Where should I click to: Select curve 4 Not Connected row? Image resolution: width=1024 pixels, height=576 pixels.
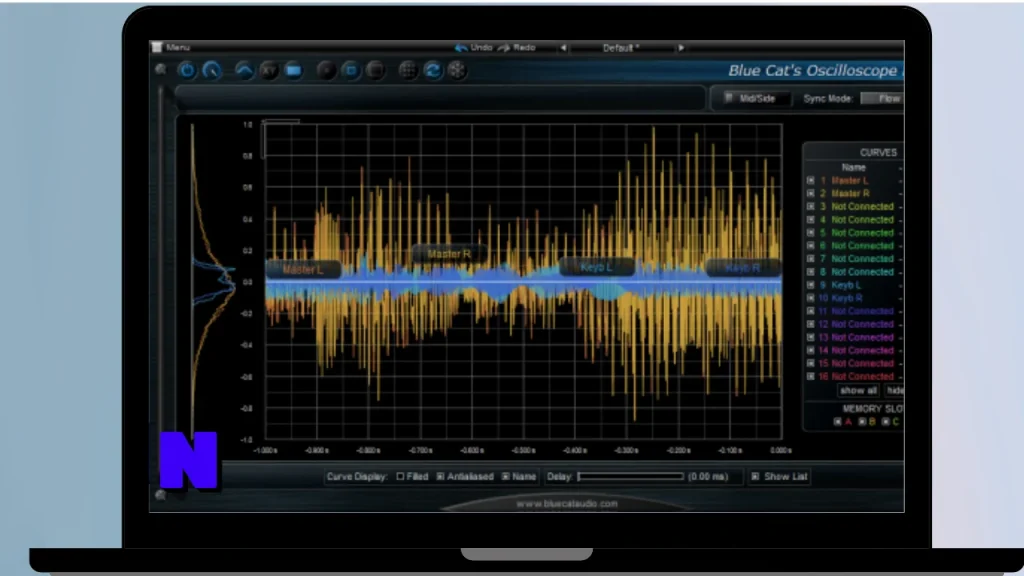(x=855, y=219)
